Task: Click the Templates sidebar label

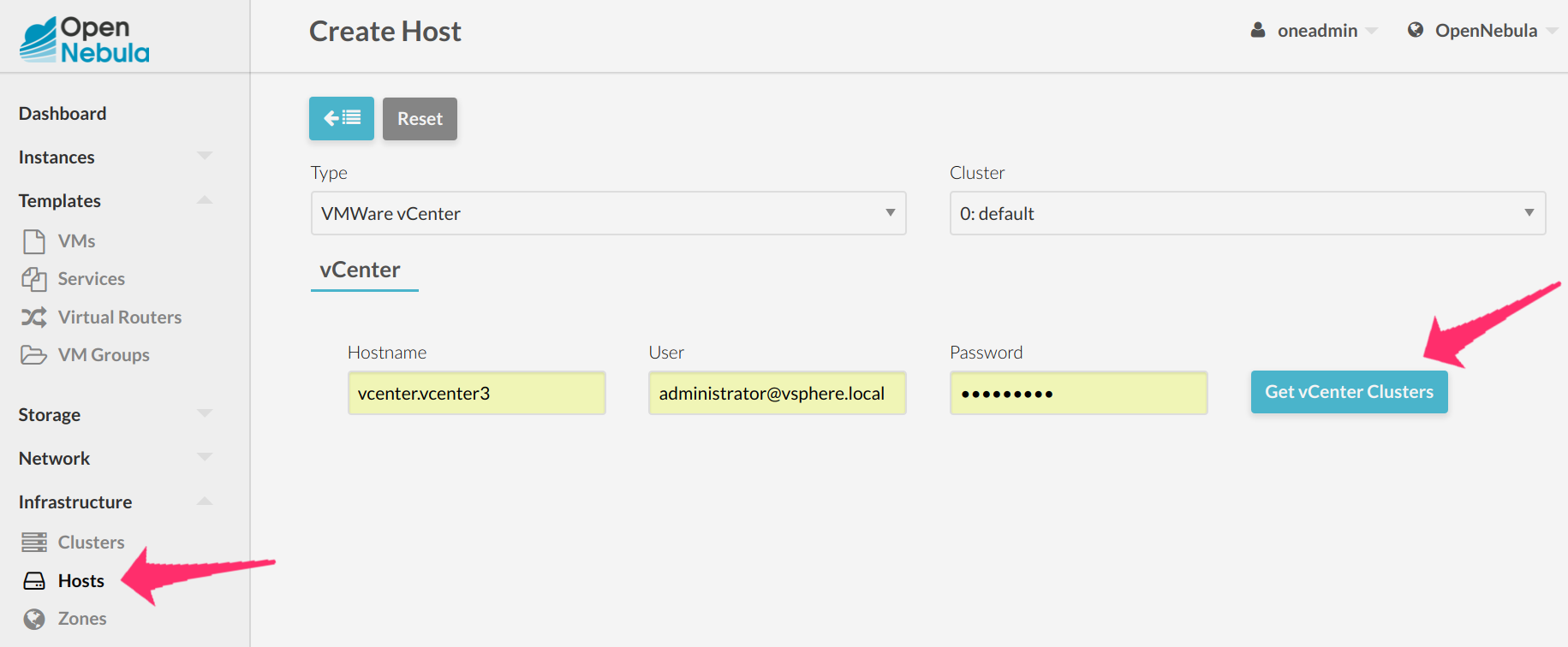Action: click(60, 201)
